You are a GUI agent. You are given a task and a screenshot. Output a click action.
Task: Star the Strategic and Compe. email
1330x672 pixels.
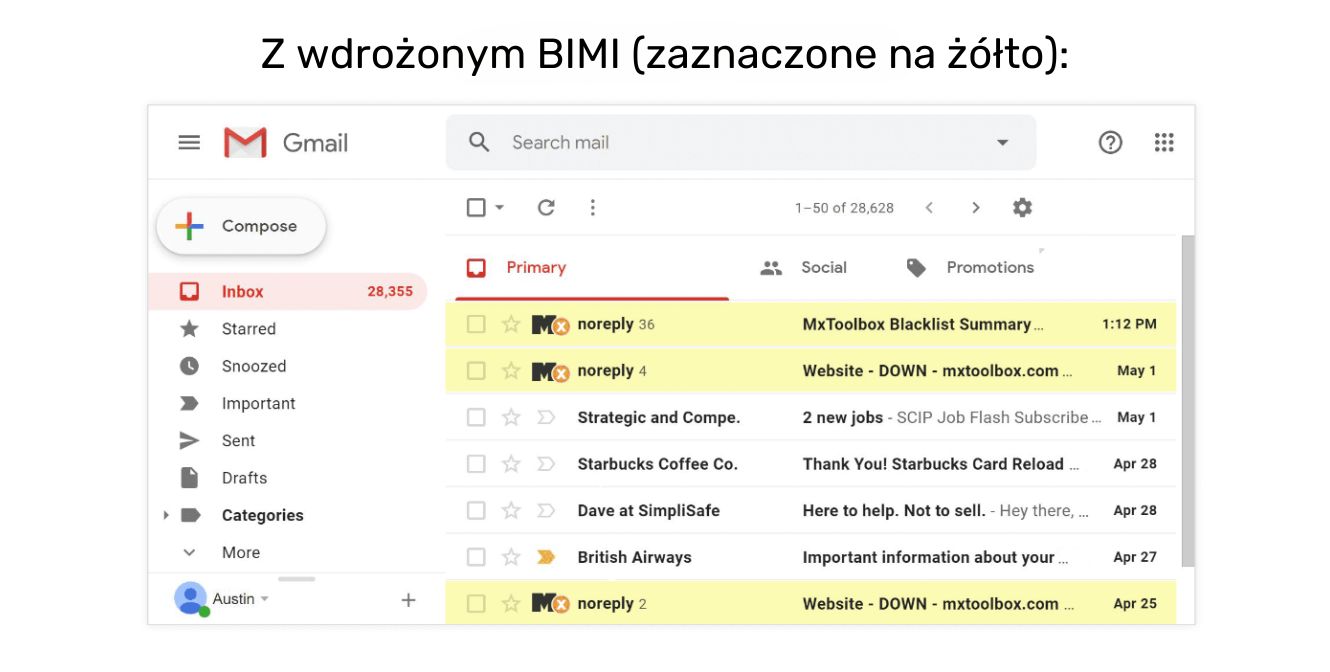click(511, 417)
